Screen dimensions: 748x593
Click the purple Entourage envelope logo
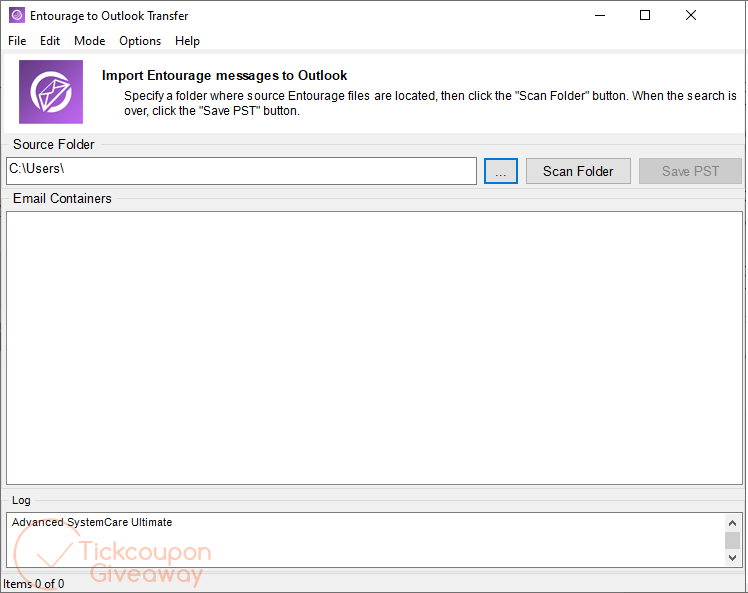point(51,92)
